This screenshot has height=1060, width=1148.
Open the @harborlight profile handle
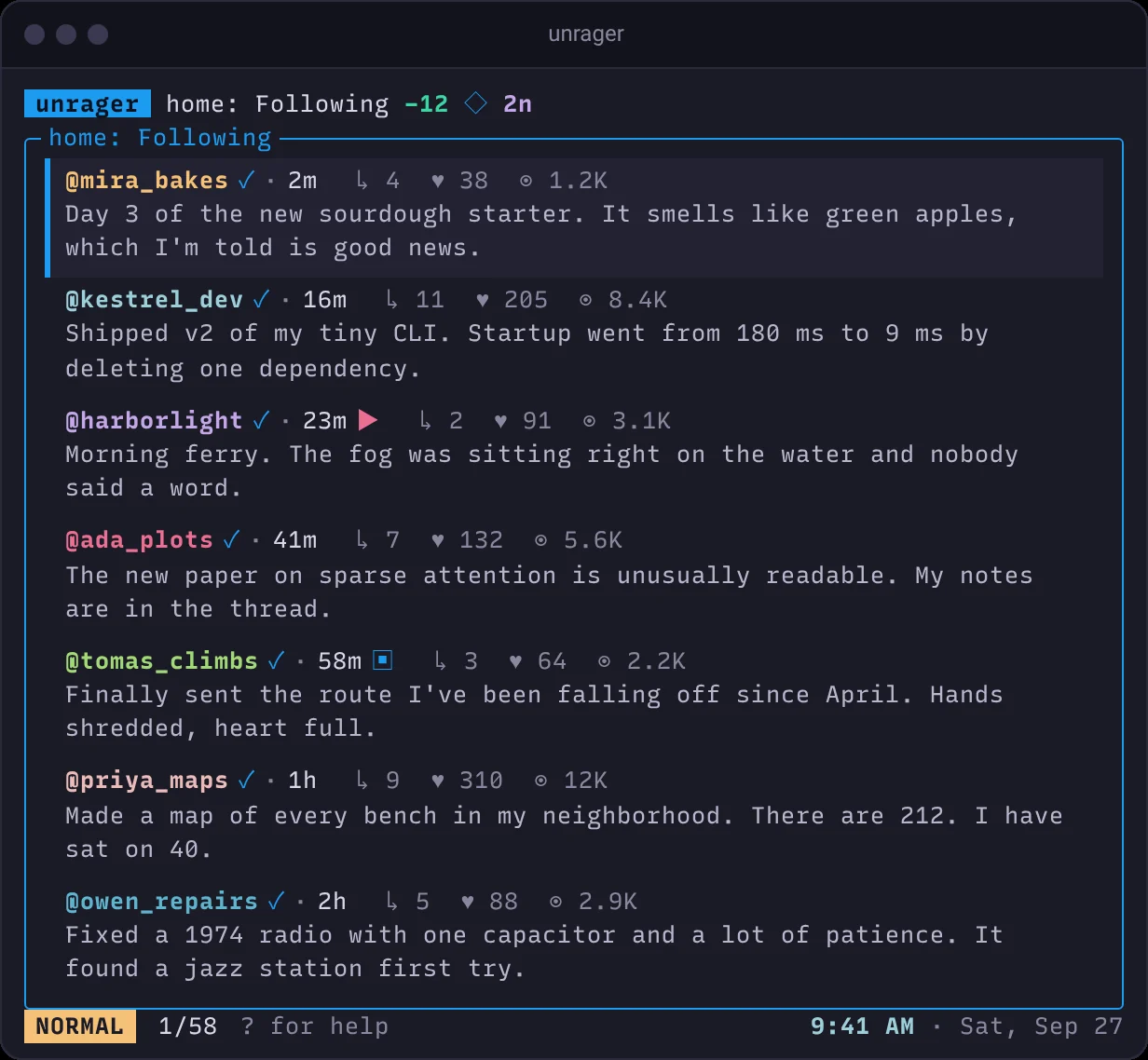point(154,421)
